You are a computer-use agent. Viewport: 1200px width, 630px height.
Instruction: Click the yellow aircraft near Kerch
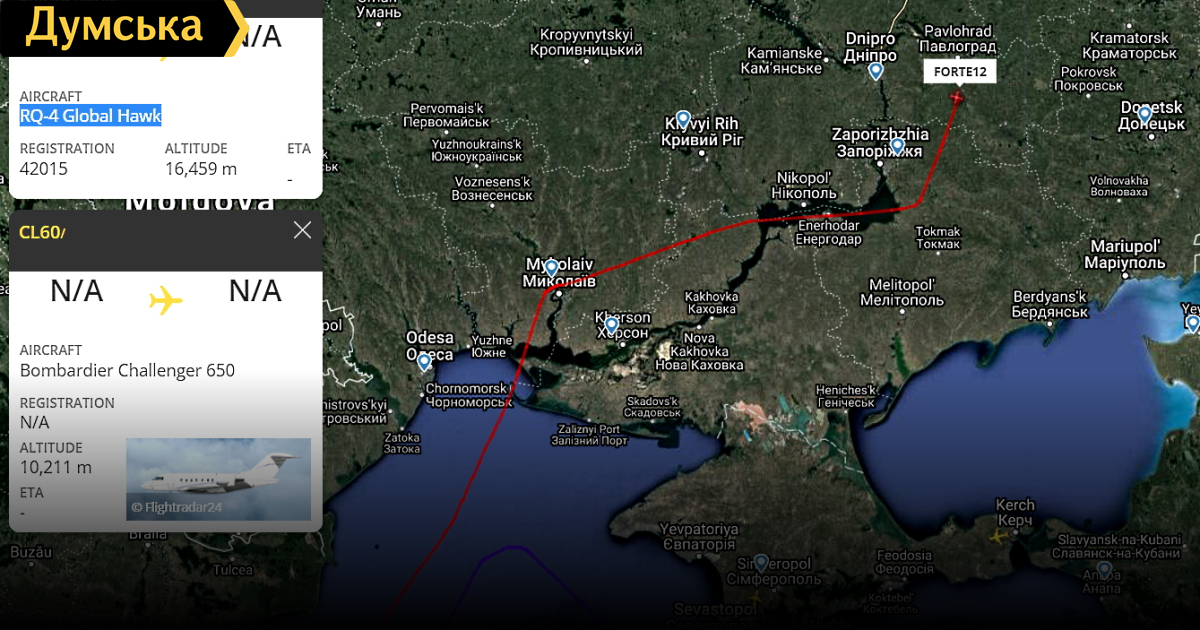999,537
